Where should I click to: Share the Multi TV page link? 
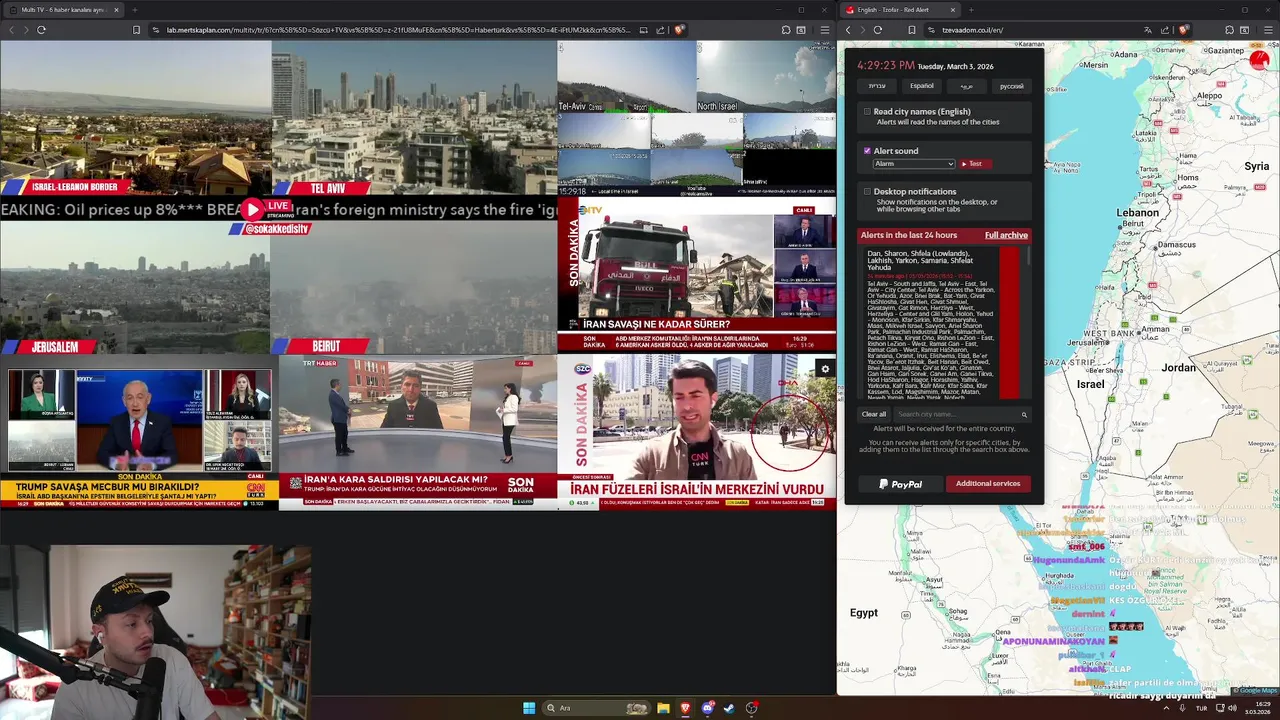(661, 30)
